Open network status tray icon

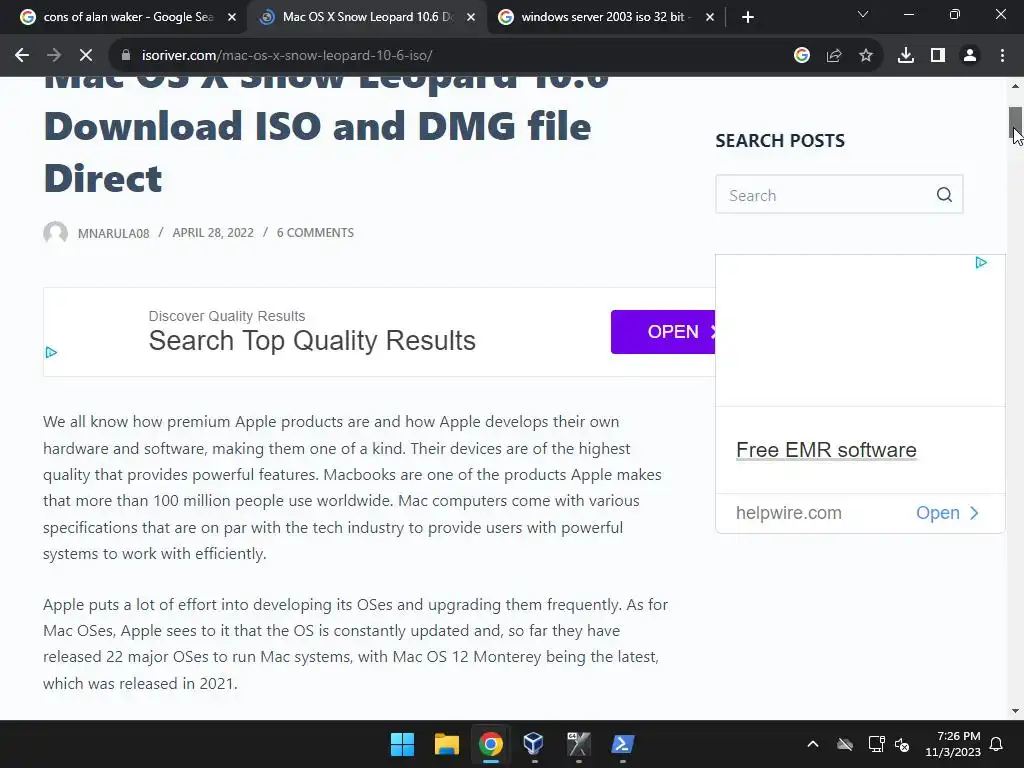[876, 744]
